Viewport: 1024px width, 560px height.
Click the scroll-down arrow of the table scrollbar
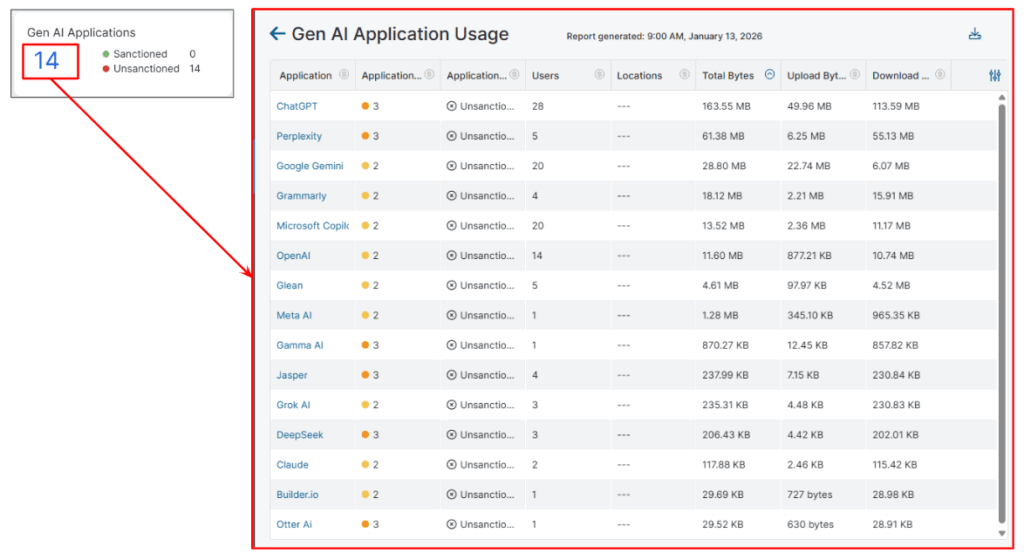coord(1002,533)
